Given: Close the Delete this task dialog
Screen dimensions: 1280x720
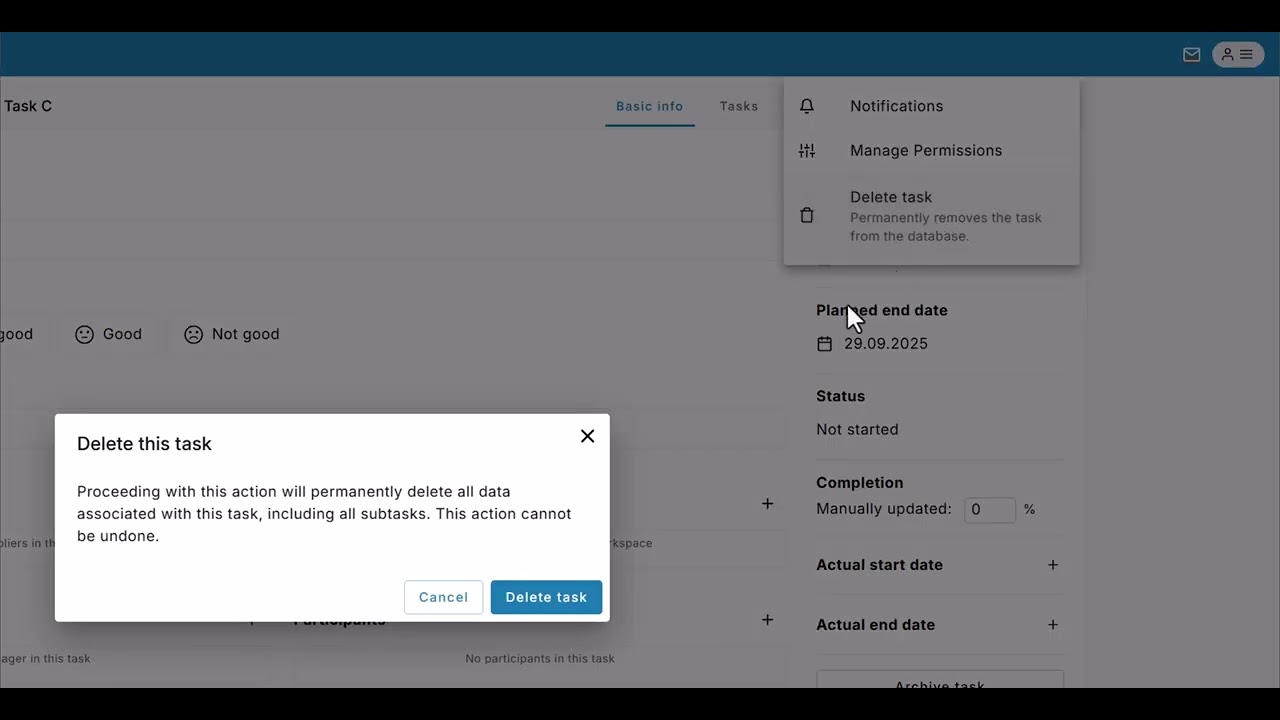Looking at the screenshot, I should (587, 436).
